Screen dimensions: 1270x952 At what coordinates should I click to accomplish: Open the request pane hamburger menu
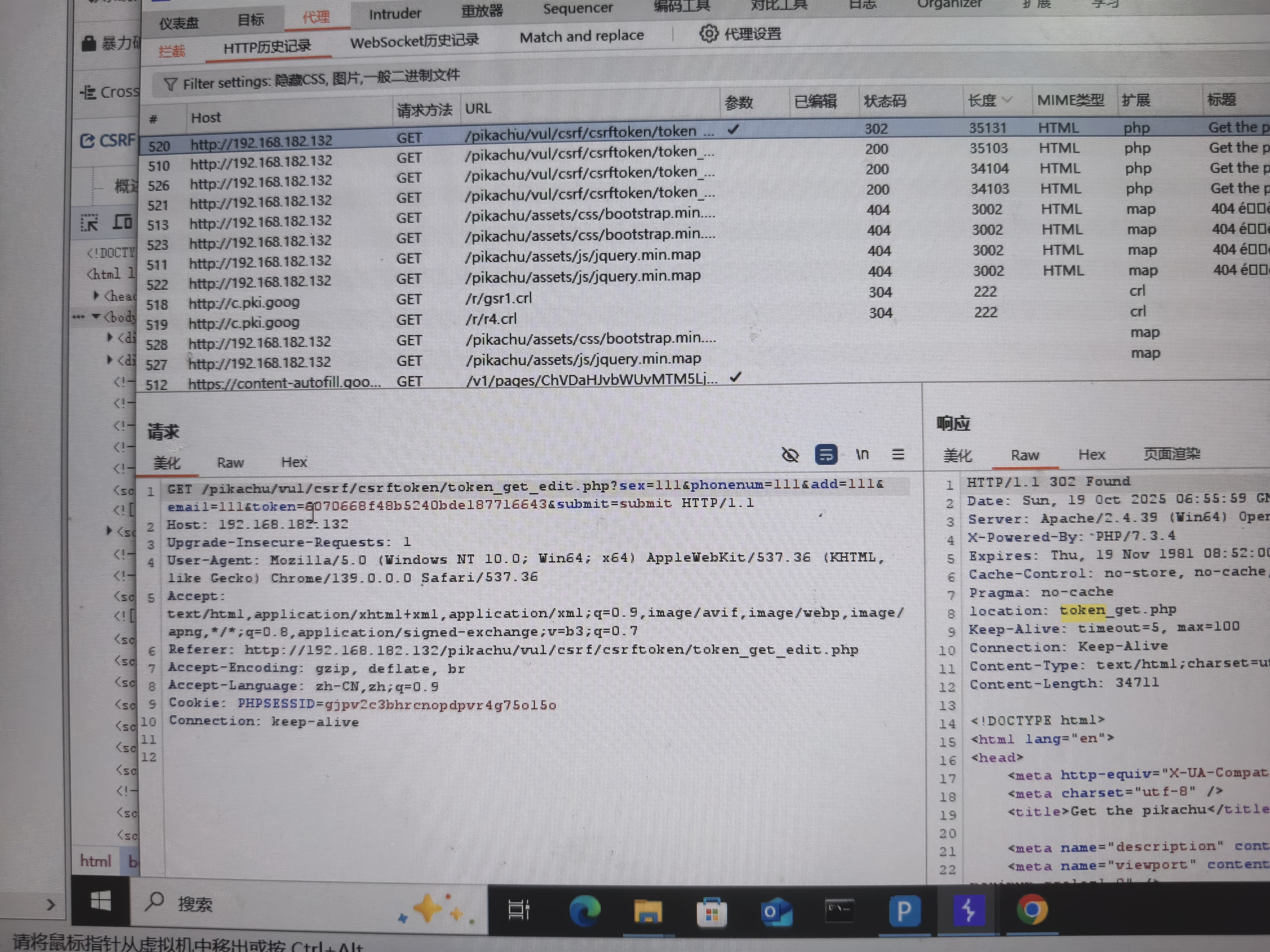click(x=898, y=455)
